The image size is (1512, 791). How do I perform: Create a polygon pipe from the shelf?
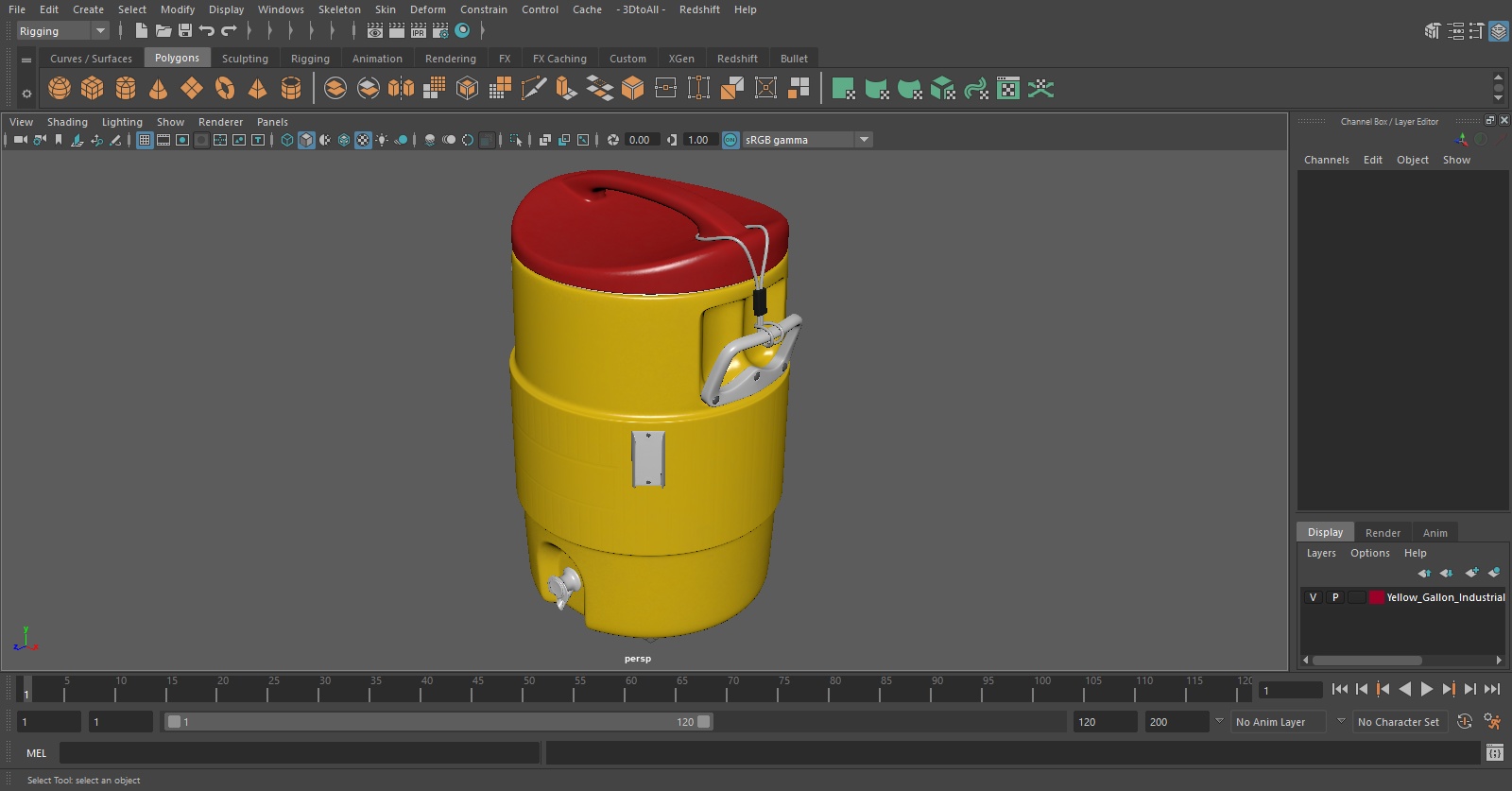click(291, 89)
